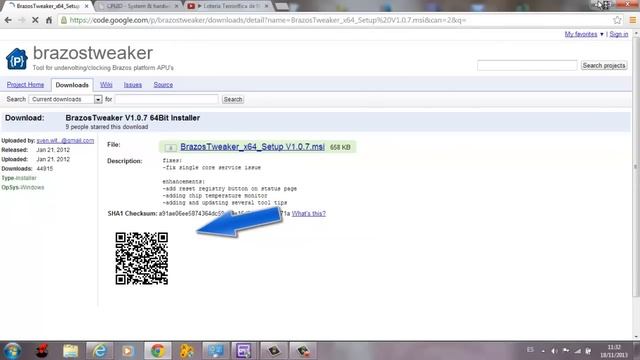Click the Search projects button
This screenshot has width=640, height=360.
(x=604, y=65)
